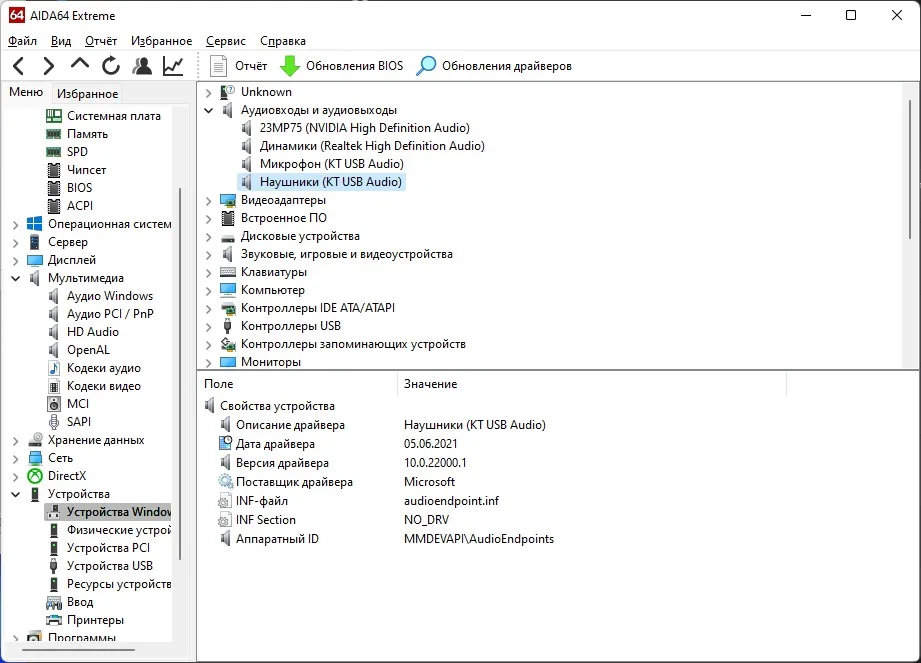Expand Операционная система node
921x663 pixels.
click(16, 224)
